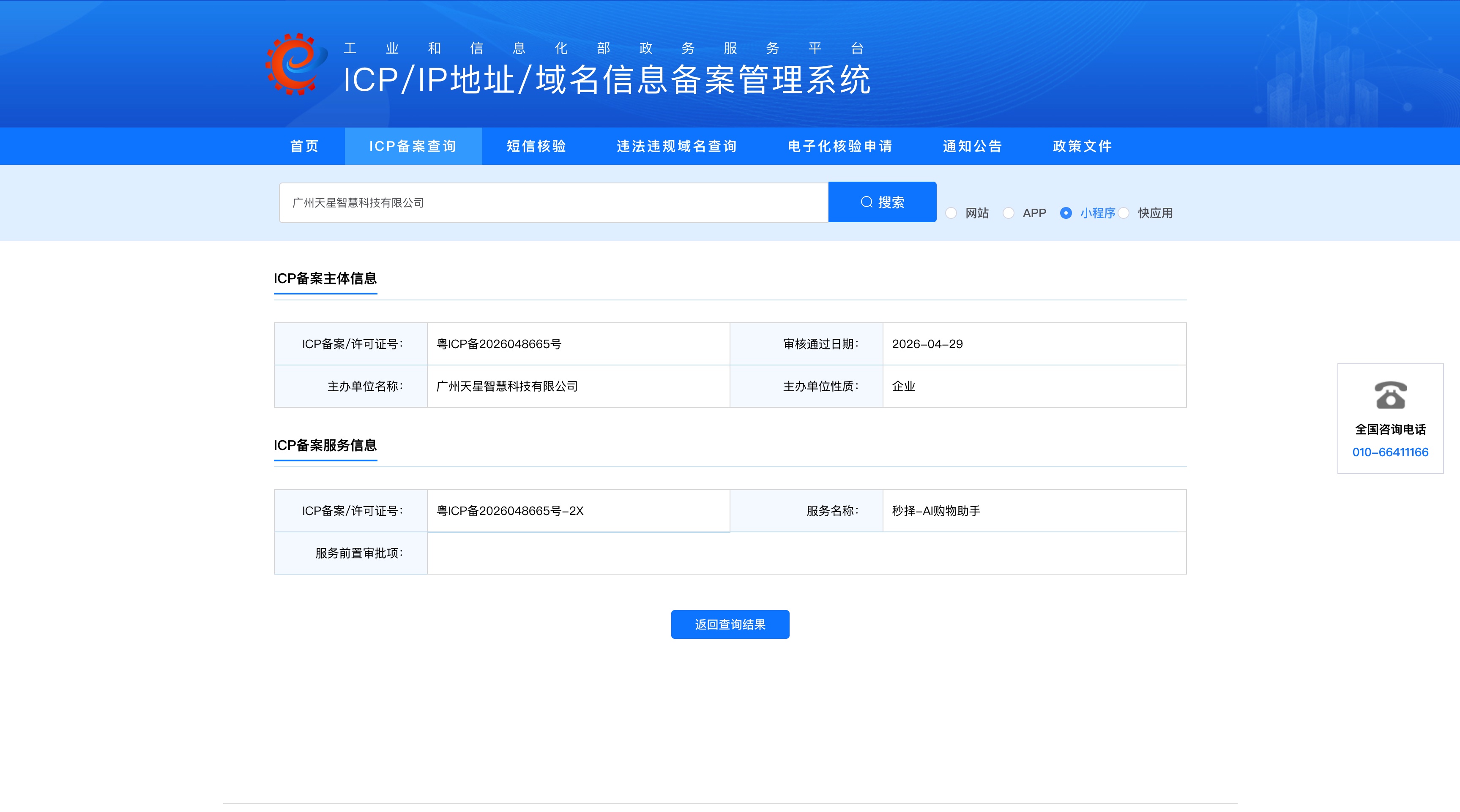
Task: Open the 政策文件 tab
Action: (1083, 146)
